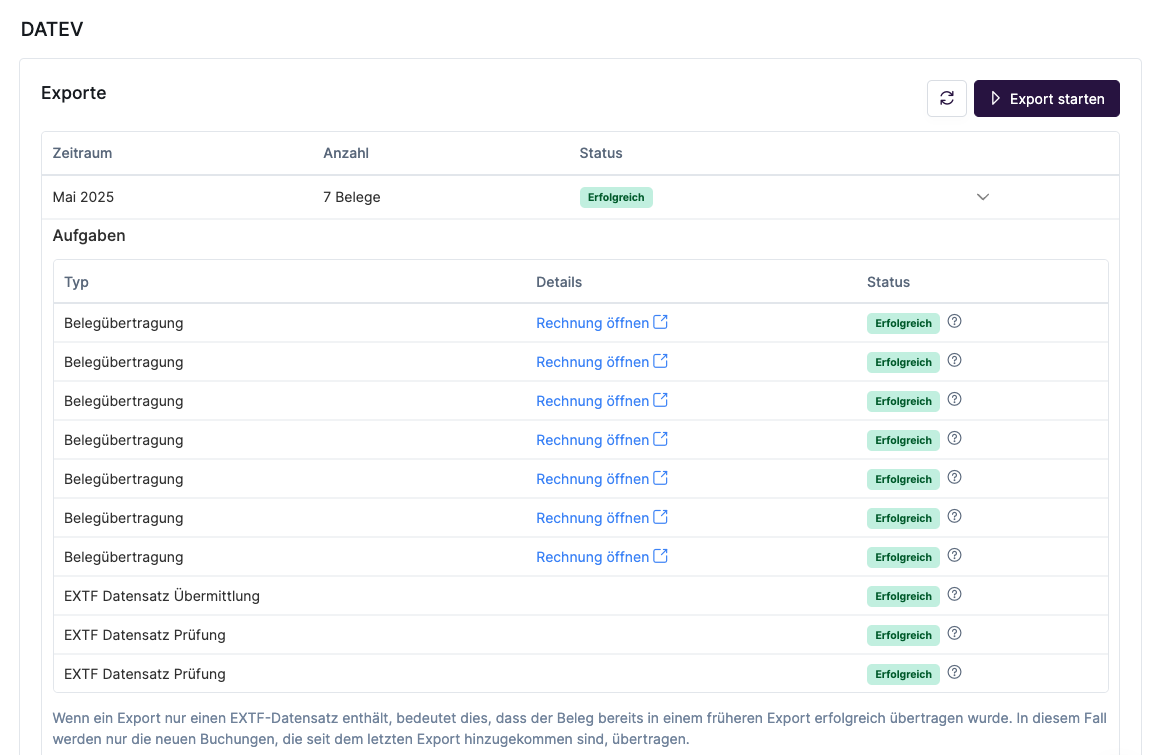The width and height of the screenshot is (1158, 755).
Task: Click Erfolgreich badge in first EXTF Prüfung row
Action: (x=903, y=635)
